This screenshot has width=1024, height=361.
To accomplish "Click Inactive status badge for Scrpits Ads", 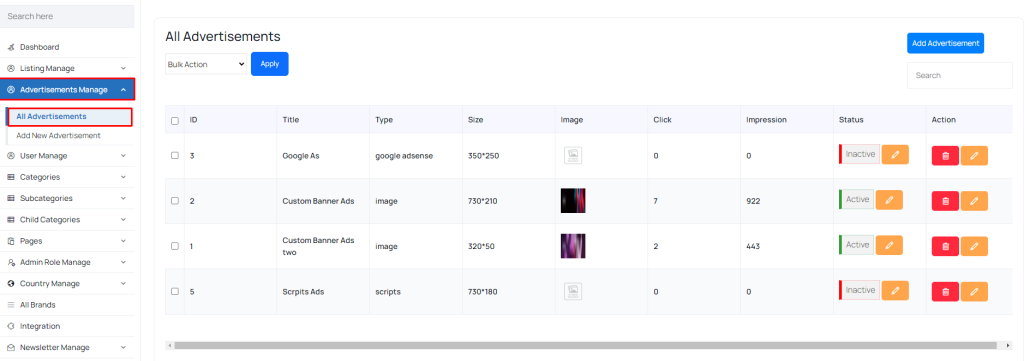I will pos(859,290).
